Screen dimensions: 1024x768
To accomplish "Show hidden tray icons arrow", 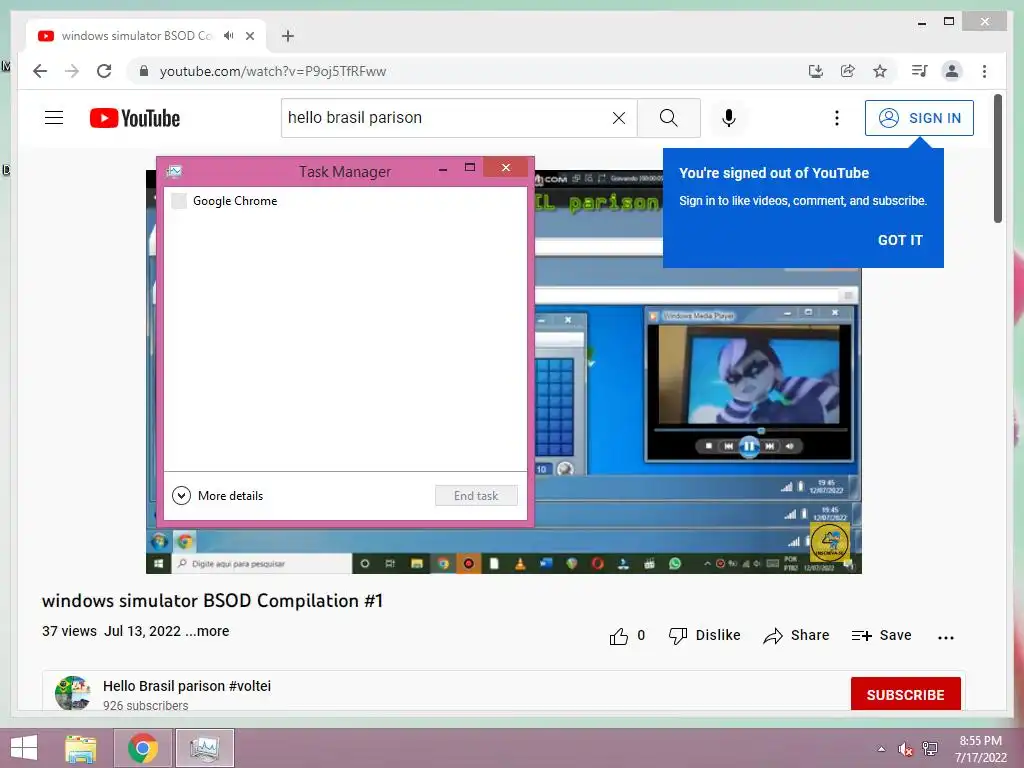I will [x=881, y=748].
